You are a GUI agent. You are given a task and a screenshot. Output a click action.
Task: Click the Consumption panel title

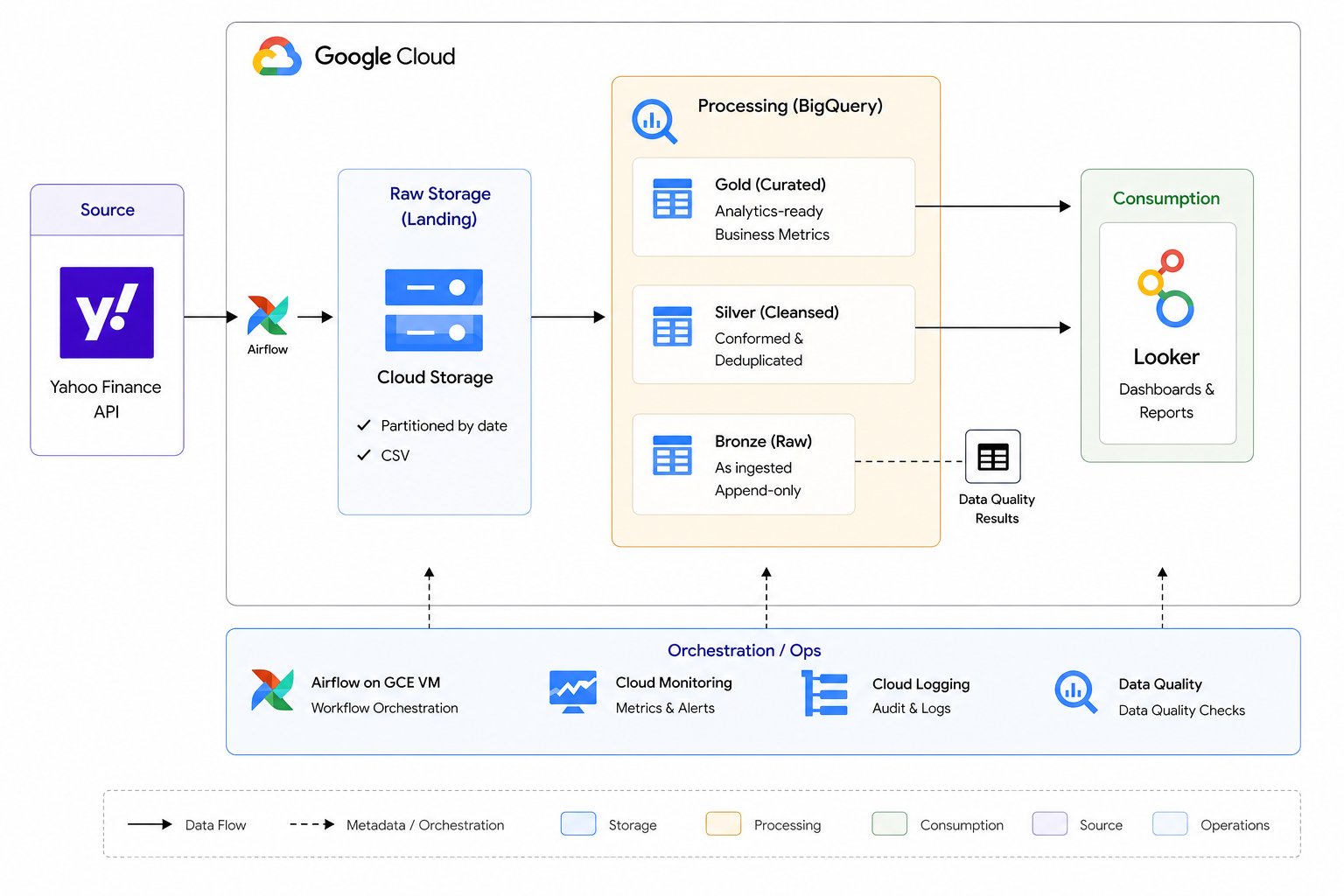1166,199
